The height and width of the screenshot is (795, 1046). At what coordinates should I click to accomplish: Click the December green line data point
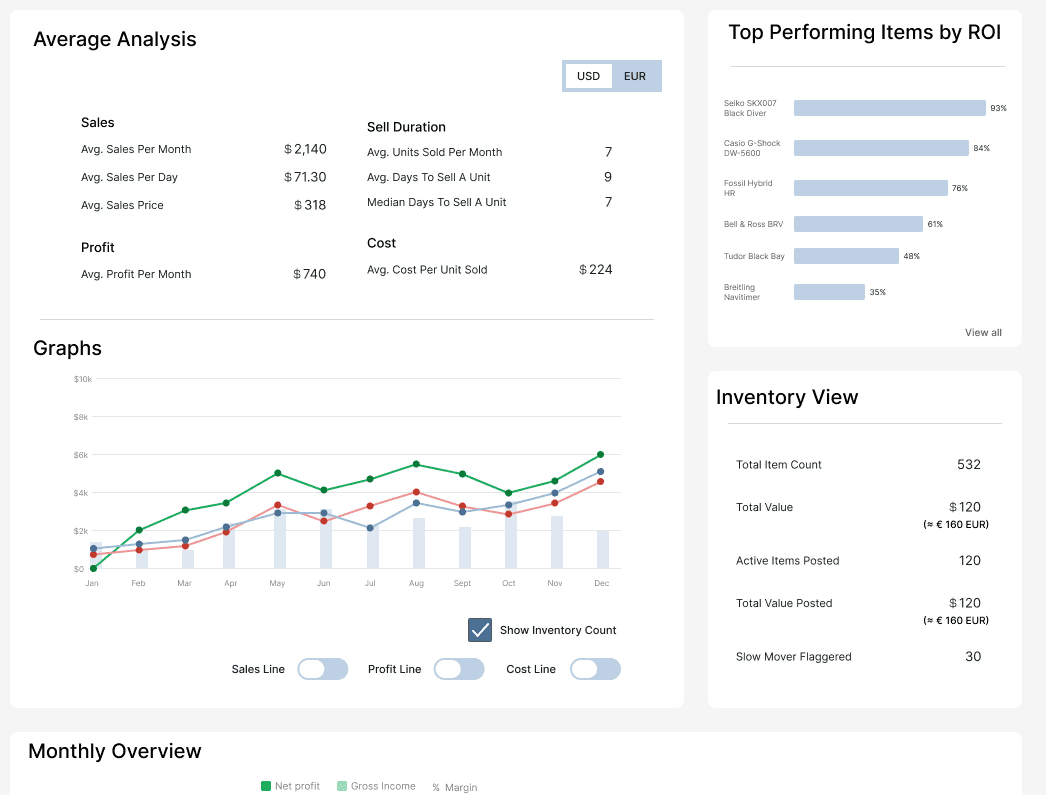[x=600, y=454]
